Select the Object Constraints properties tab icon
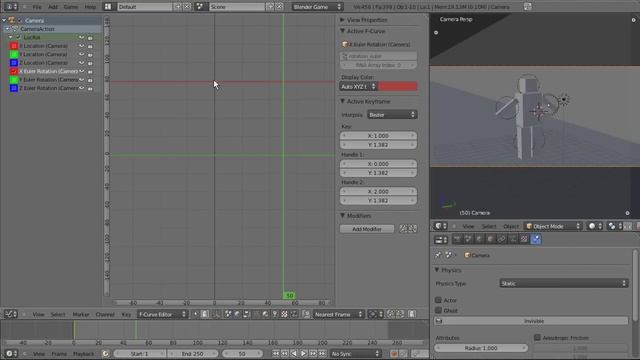 502,240
